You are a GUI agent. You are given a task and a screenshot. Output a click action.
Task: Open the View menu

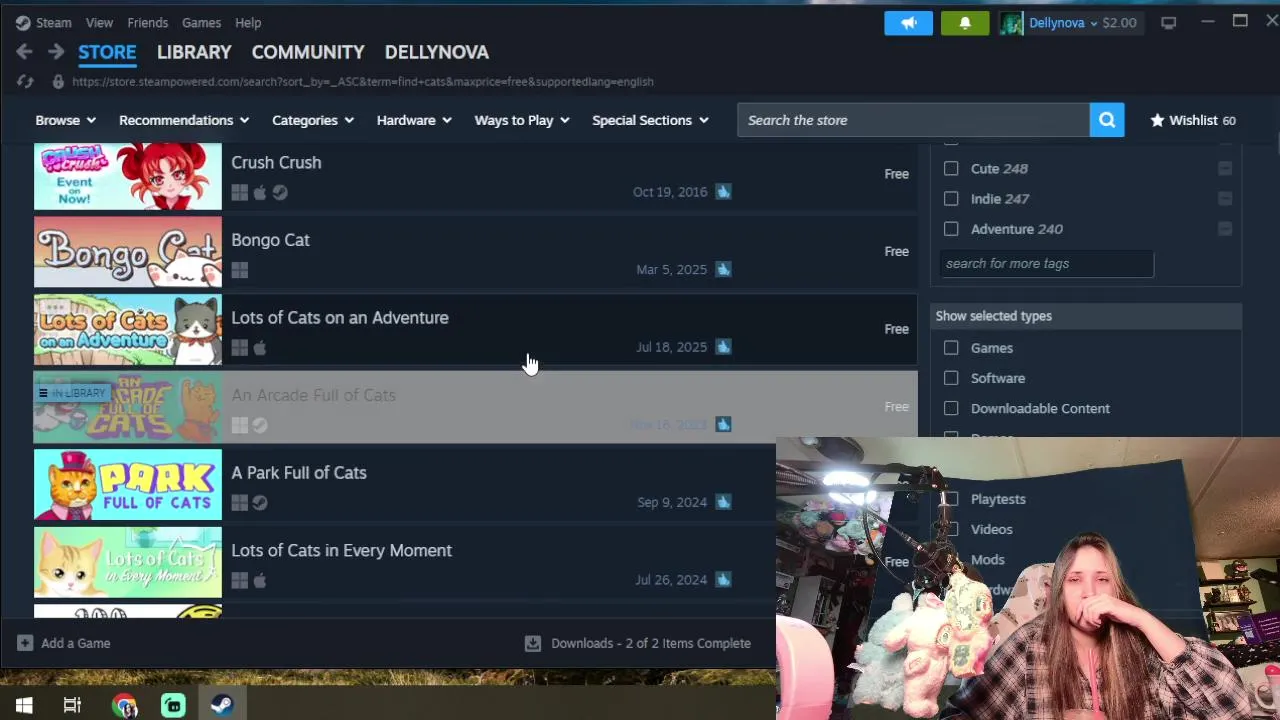click(99, 22)
